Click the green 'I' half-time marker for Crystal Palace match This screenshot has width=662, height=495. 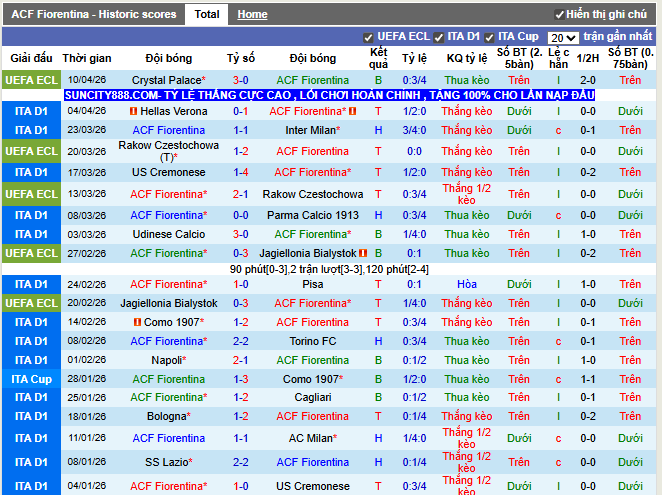click(558, 80)
